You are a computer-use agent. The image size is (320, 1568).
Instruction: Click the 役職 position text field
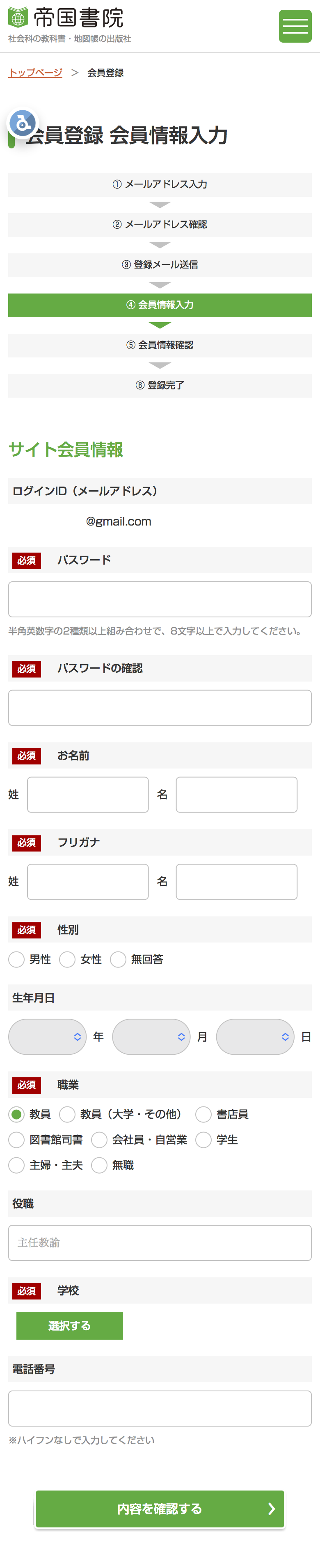tap(160, 1243)
